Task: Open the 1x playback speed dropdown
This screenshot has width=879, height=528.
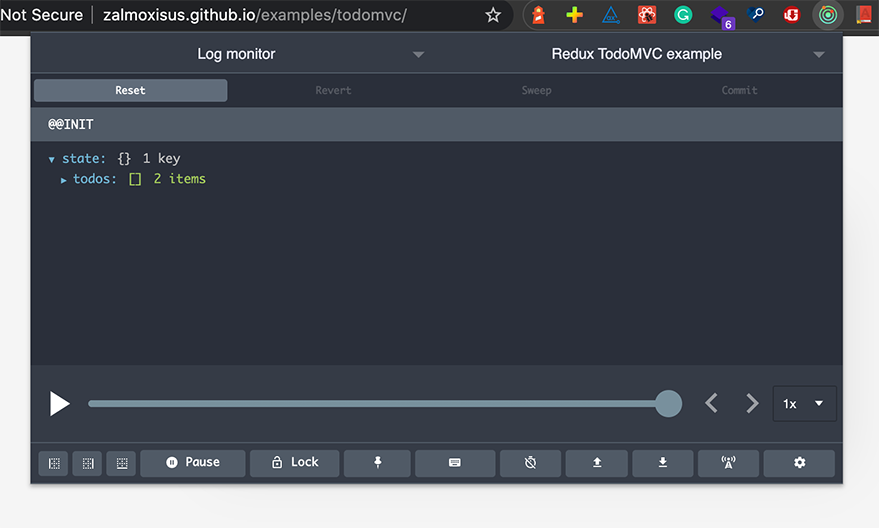Action: tap(804, 404)
